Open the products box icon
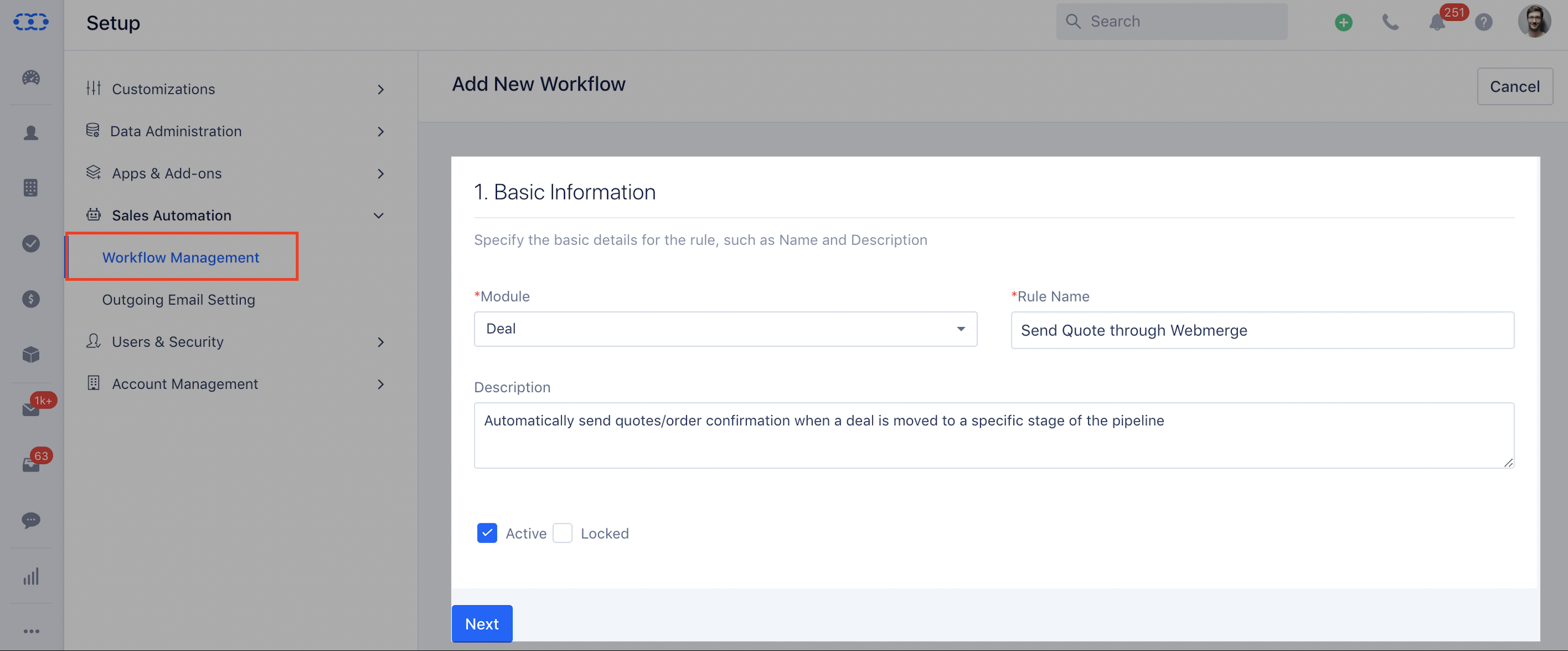This screenshot has width=1568, height=651. coord(31,354)
